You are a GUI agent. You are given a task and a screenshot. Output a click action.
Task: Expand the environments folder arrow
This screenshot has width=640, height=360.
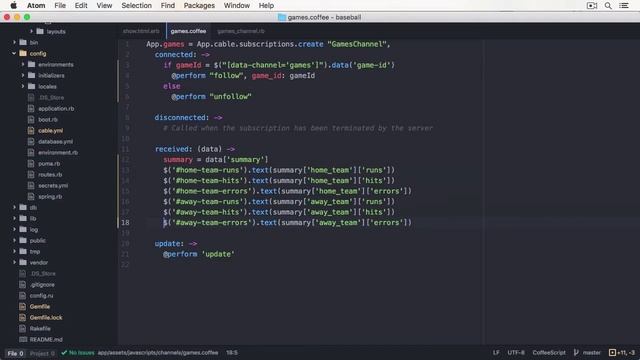coord(23,64)
